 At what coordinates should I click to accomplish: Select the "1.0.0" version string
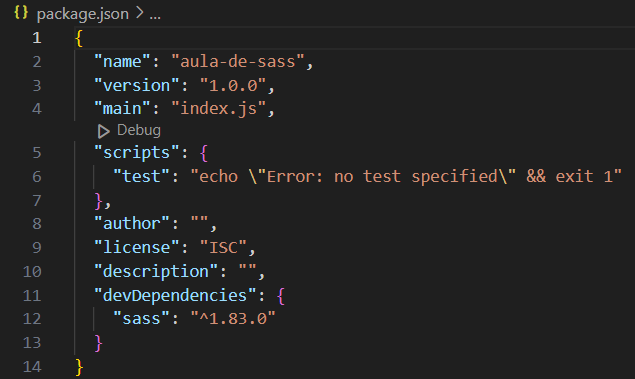click(x=233, y=85)
